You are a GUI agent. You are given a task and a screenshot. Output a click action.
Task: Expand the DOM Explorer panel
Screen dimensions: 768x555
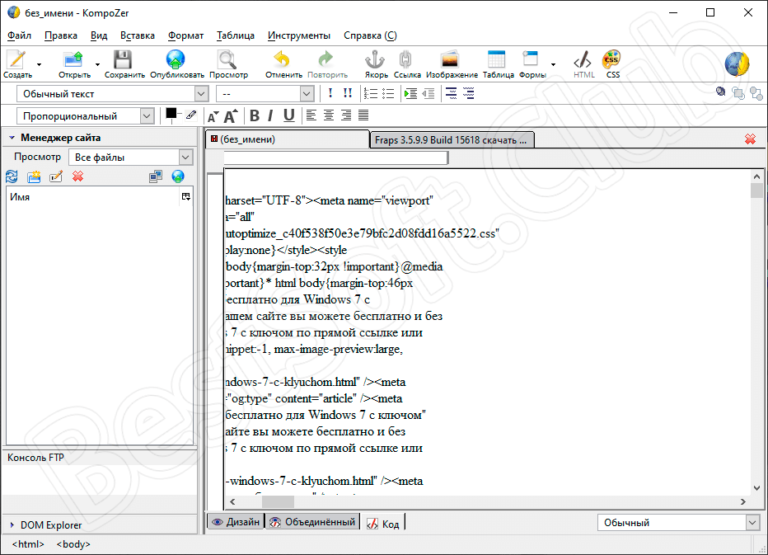[x=12, y=525]
